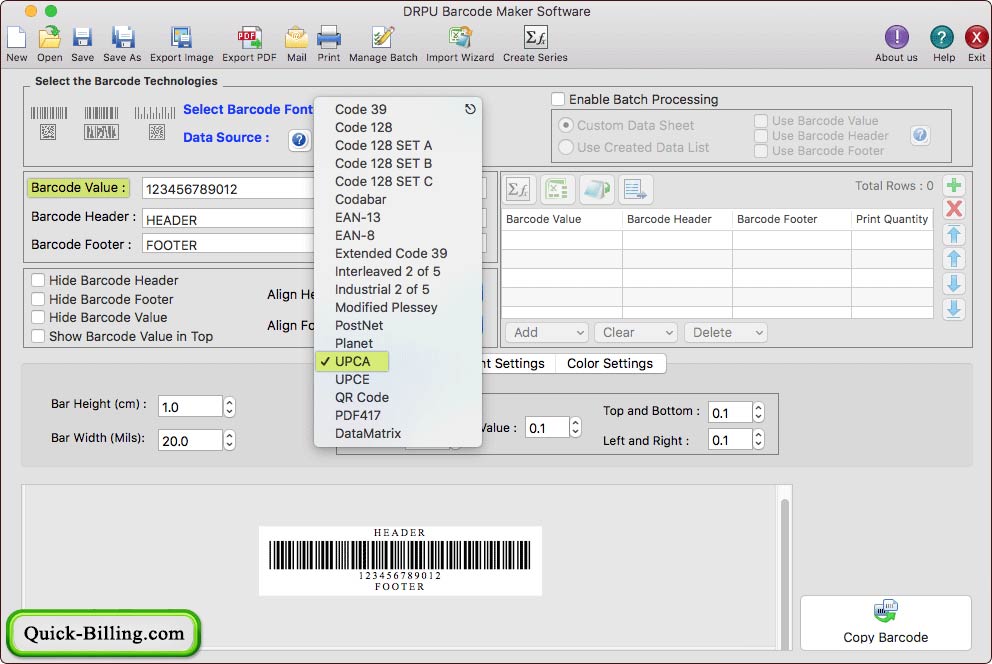
Task: Click the generated barcode preview image
Action: pos(400,560)
